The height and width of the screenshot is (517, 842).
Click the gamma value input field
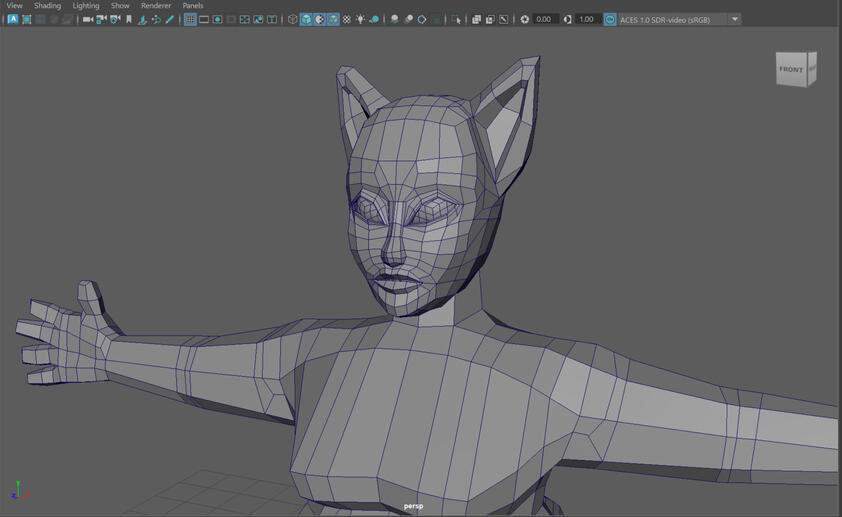[588, 20]
